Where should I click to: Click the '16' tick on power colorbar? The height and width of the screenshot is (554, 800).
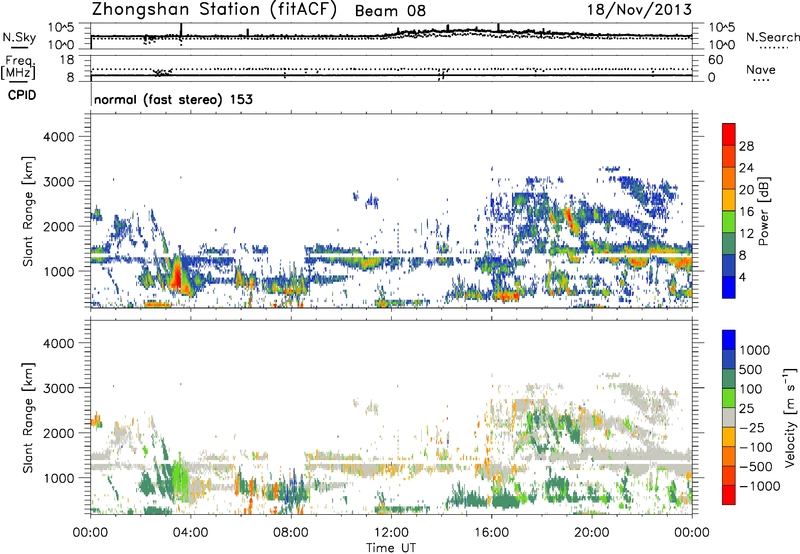tap(746, 212)
